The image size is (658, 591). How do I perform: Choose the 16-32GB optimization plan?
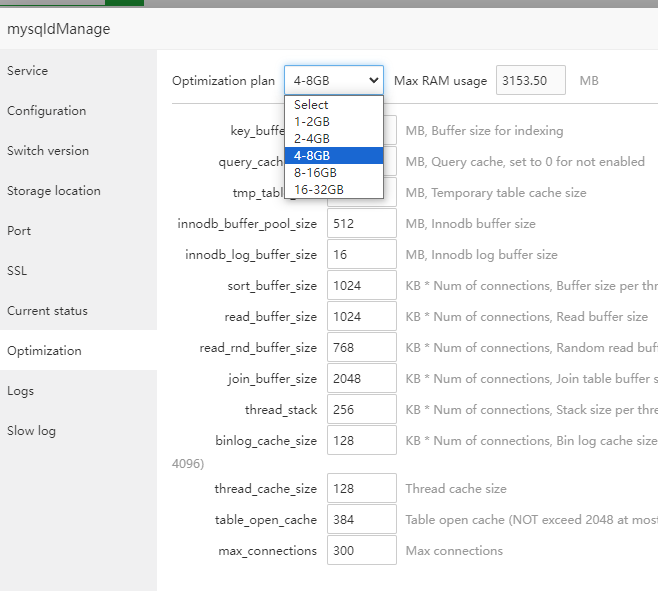[319, 189]
